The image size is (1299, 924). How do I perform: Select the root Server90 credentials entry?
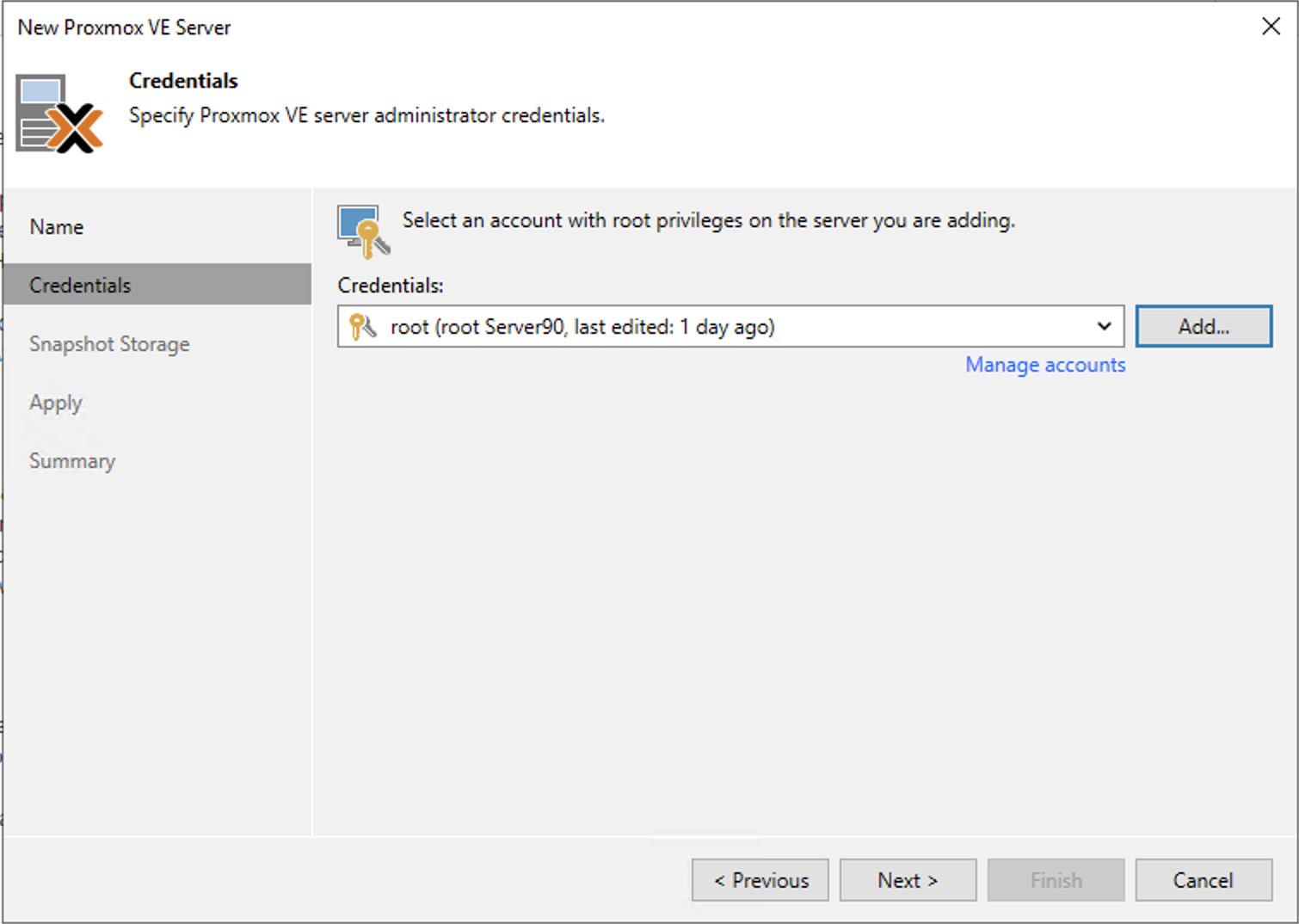coord(582,327)
